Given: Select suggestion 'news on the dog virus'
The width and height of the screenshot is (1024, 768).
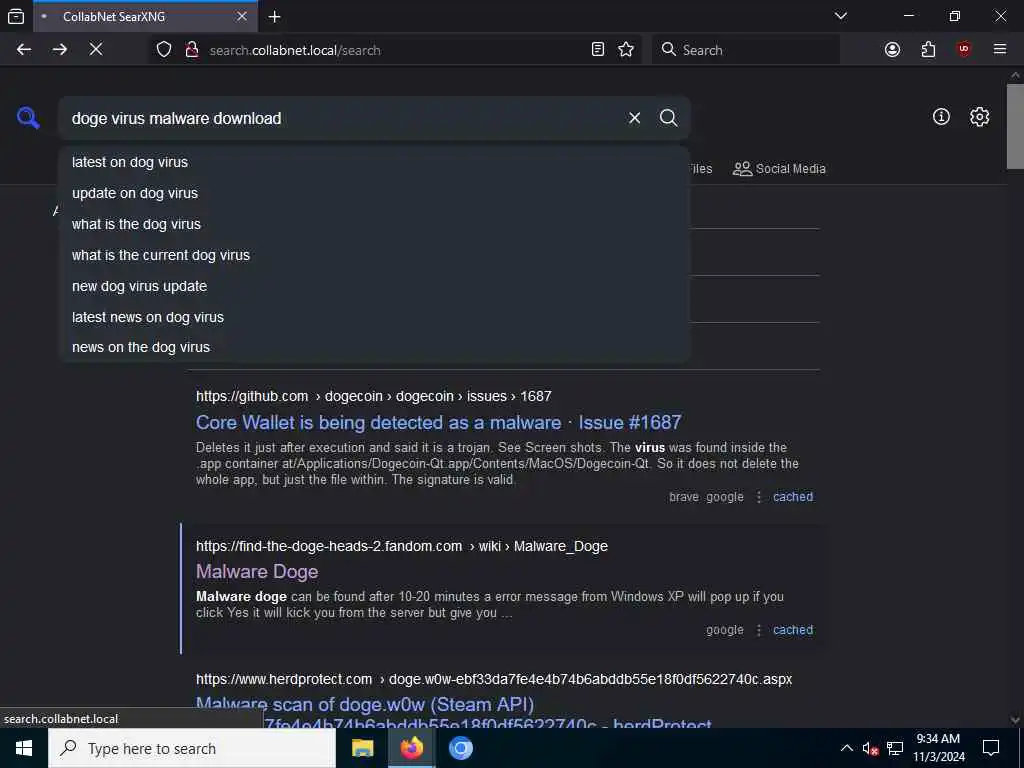Looking at the screenshot, I should click(374, 347).
